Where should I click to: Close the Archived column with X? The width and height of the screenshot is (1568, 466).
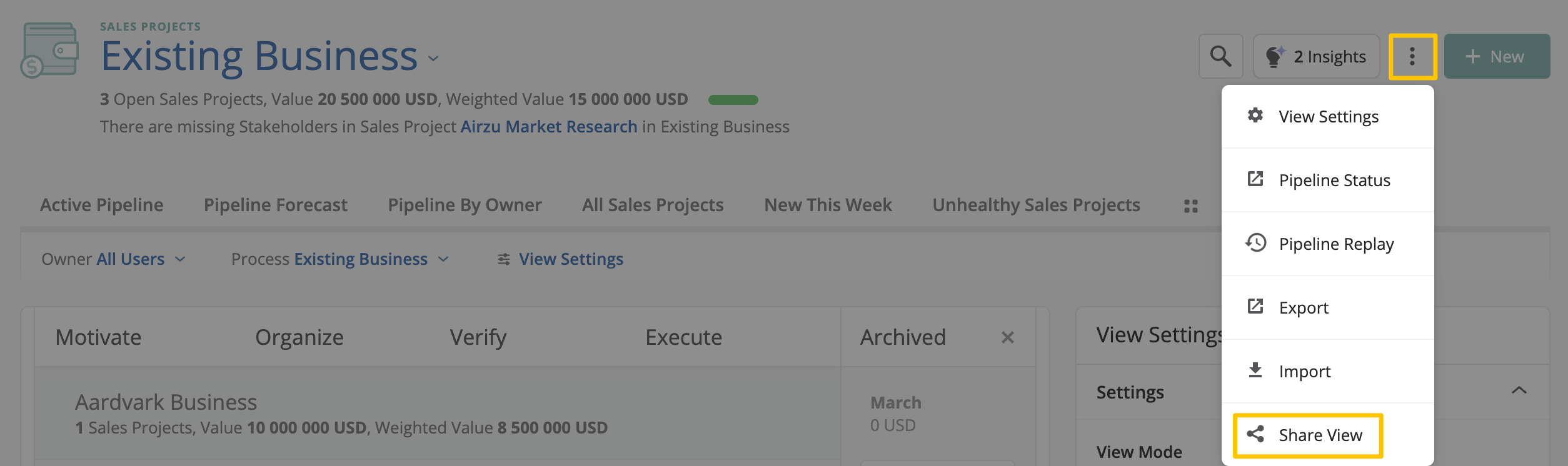[1007, 337]
